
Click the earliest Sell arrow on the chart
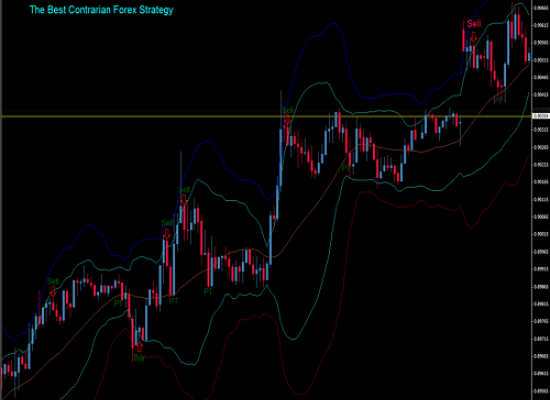click(53, 291)
